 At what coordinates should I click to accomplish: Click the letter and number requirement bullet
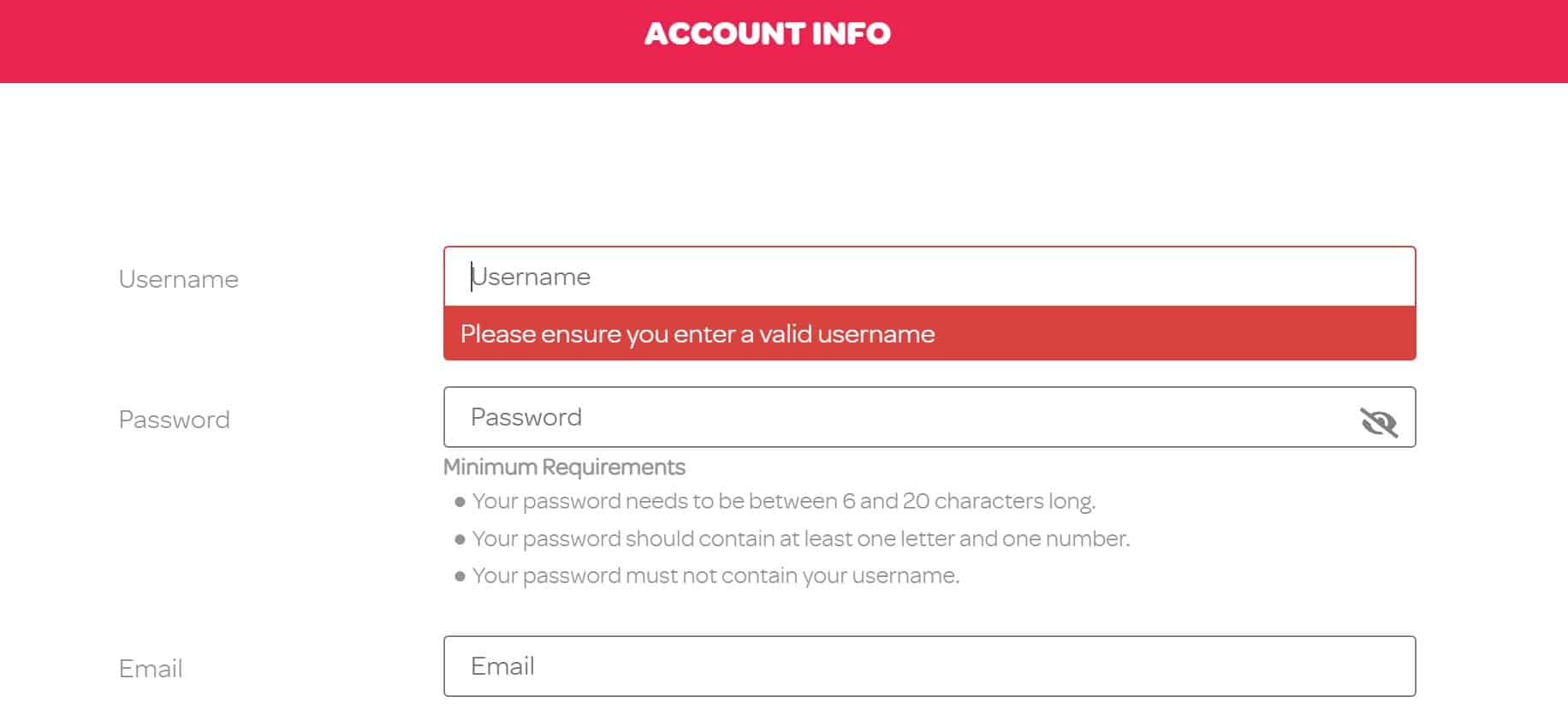click(x=801, y=539)
